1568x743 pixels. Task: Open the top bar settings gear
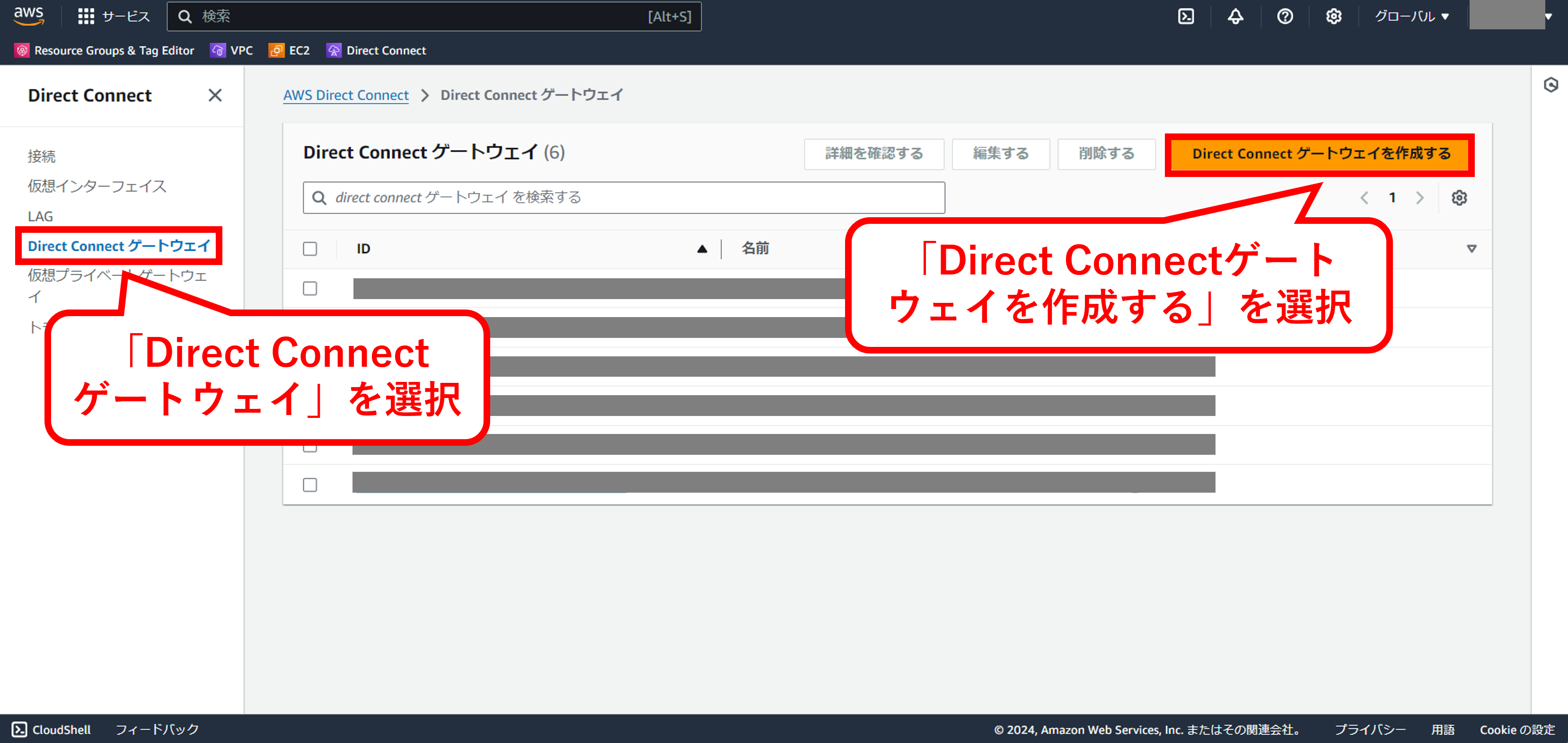click(1334, 17)
